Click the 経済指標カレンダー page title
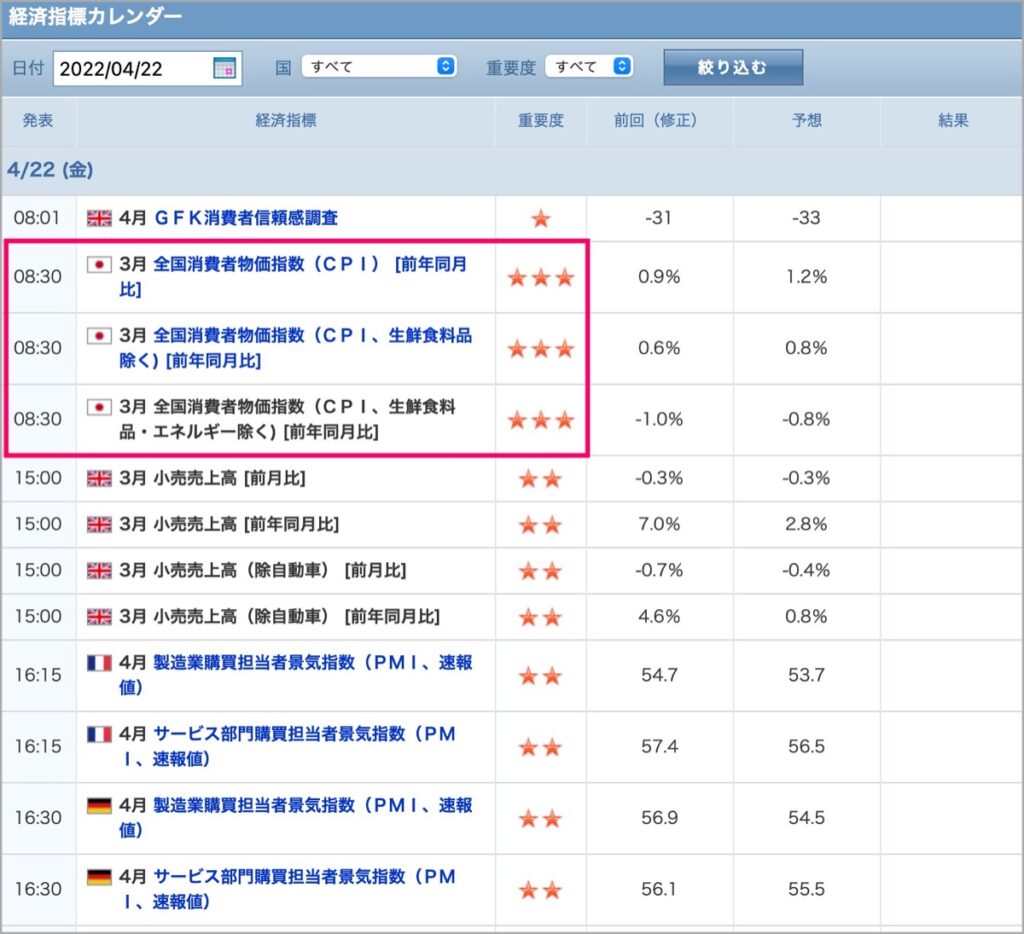This screenshot has height=934, width=1024. [95, 17]
